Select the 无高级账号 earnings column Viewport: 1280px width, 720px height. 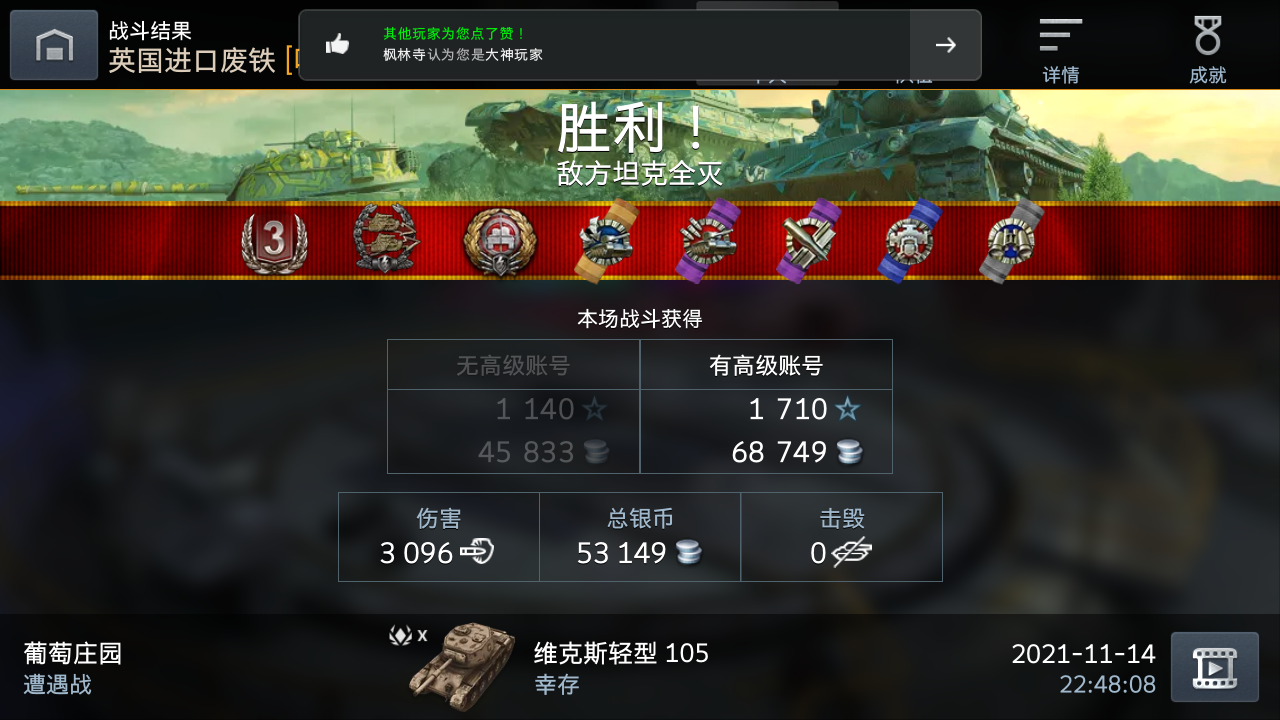pyautogui.click(x=514, y=406)
